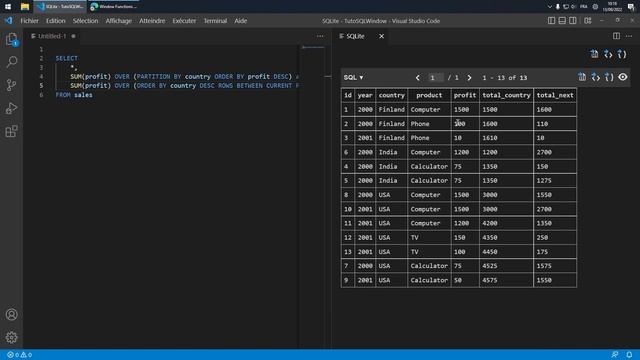Click the 'FROM sales' line in the editor
Screen dimensions: 640x360
pos(74,95)
